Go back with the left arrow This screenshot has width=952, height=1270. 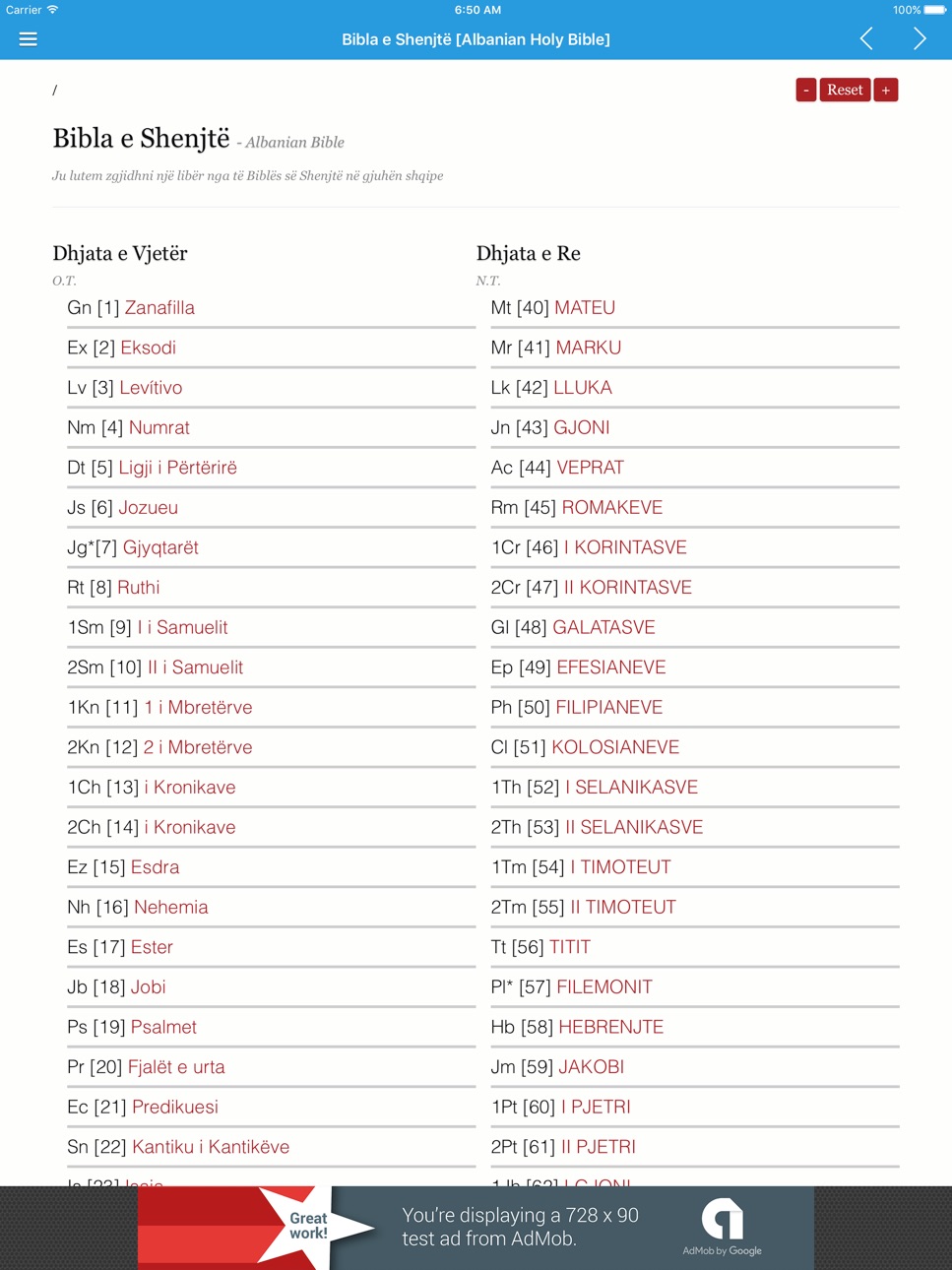pyautogui.click(x=866, y=39)
